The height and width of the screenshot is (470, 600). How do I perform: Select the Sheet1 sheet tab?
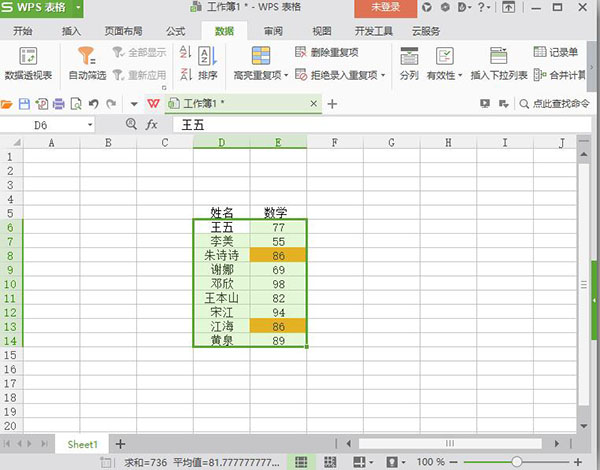[83, 444]
